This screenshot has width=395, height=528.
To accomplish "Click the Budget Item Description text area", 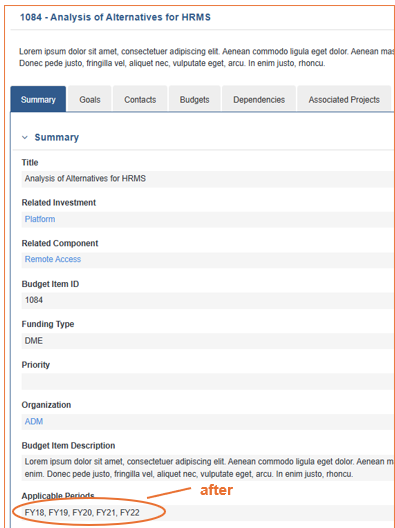I will [x=208, y=468].
